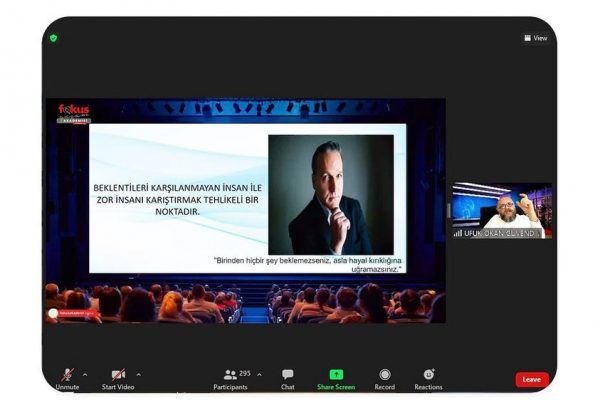Open the Participants panel icon
600x400 pixels.
(230, 374)
